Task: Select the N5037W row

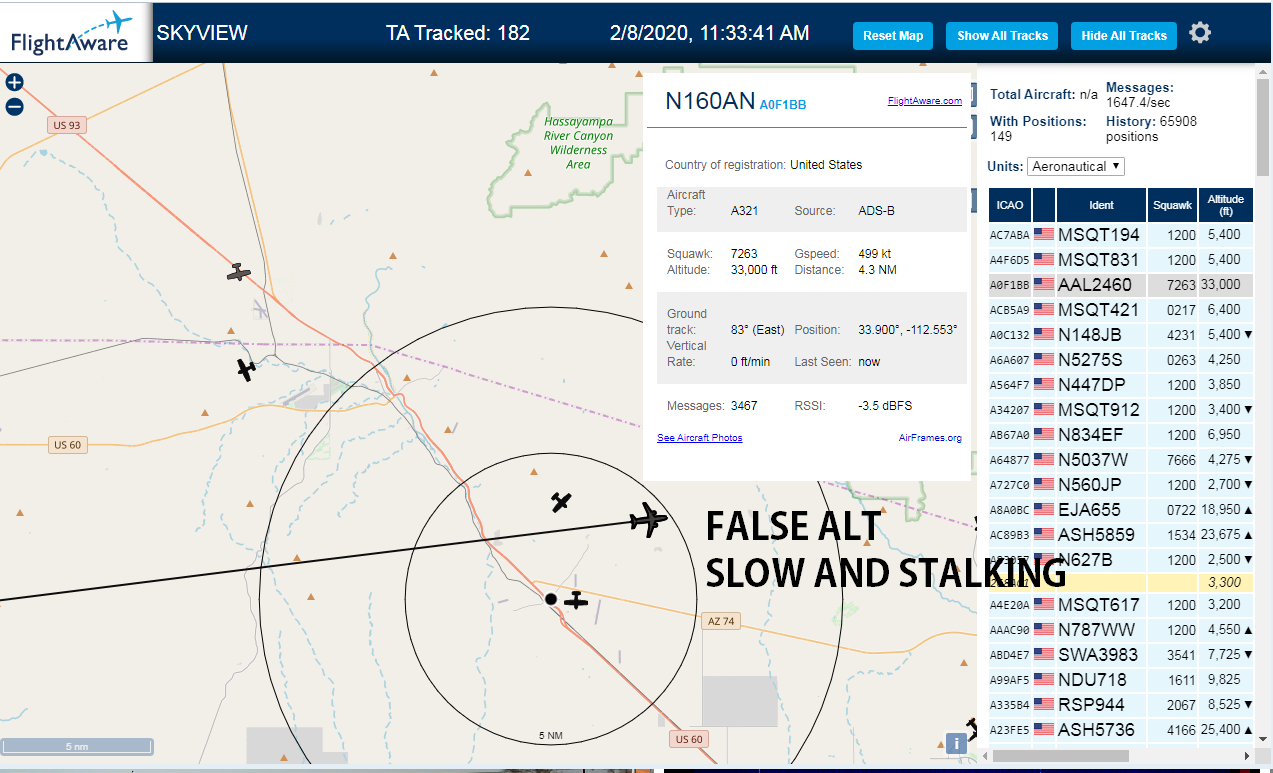Action: point(1121,460)
